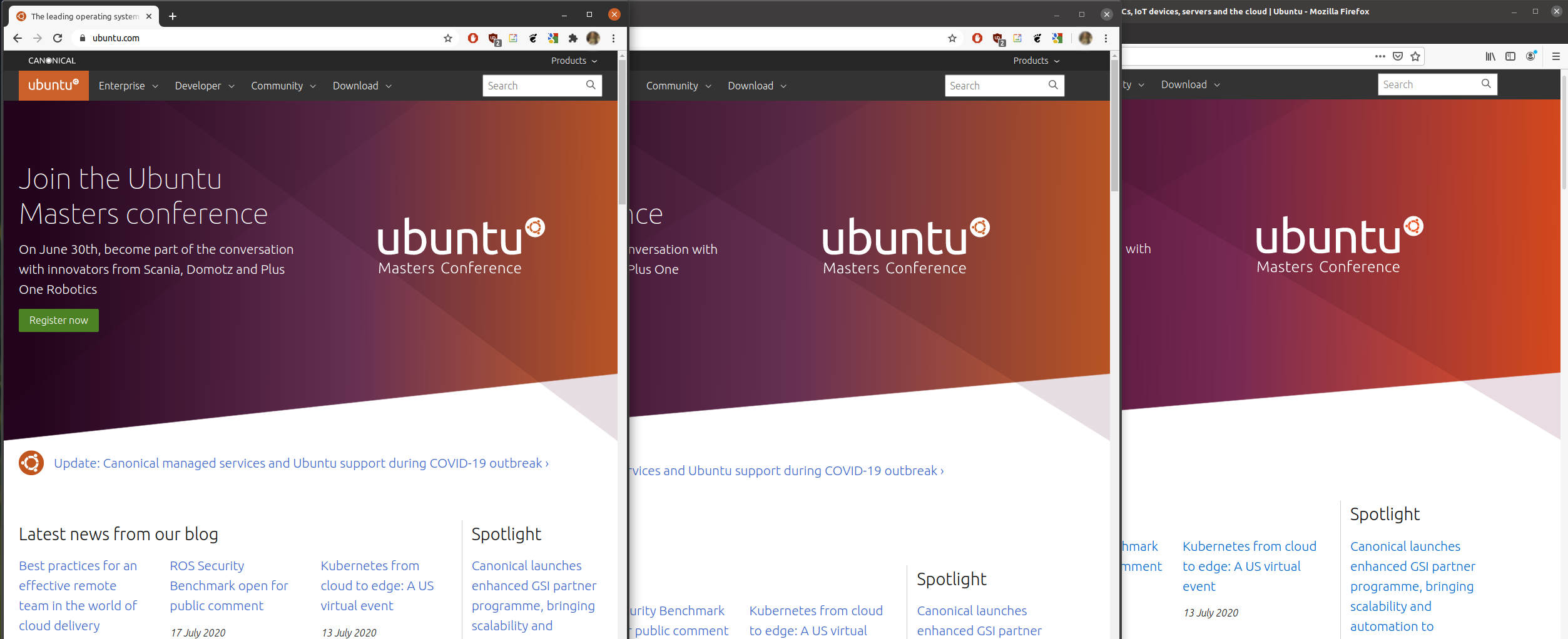1568x639 pixels.
Task: Click the green Register now button
Action: point(59,320)
